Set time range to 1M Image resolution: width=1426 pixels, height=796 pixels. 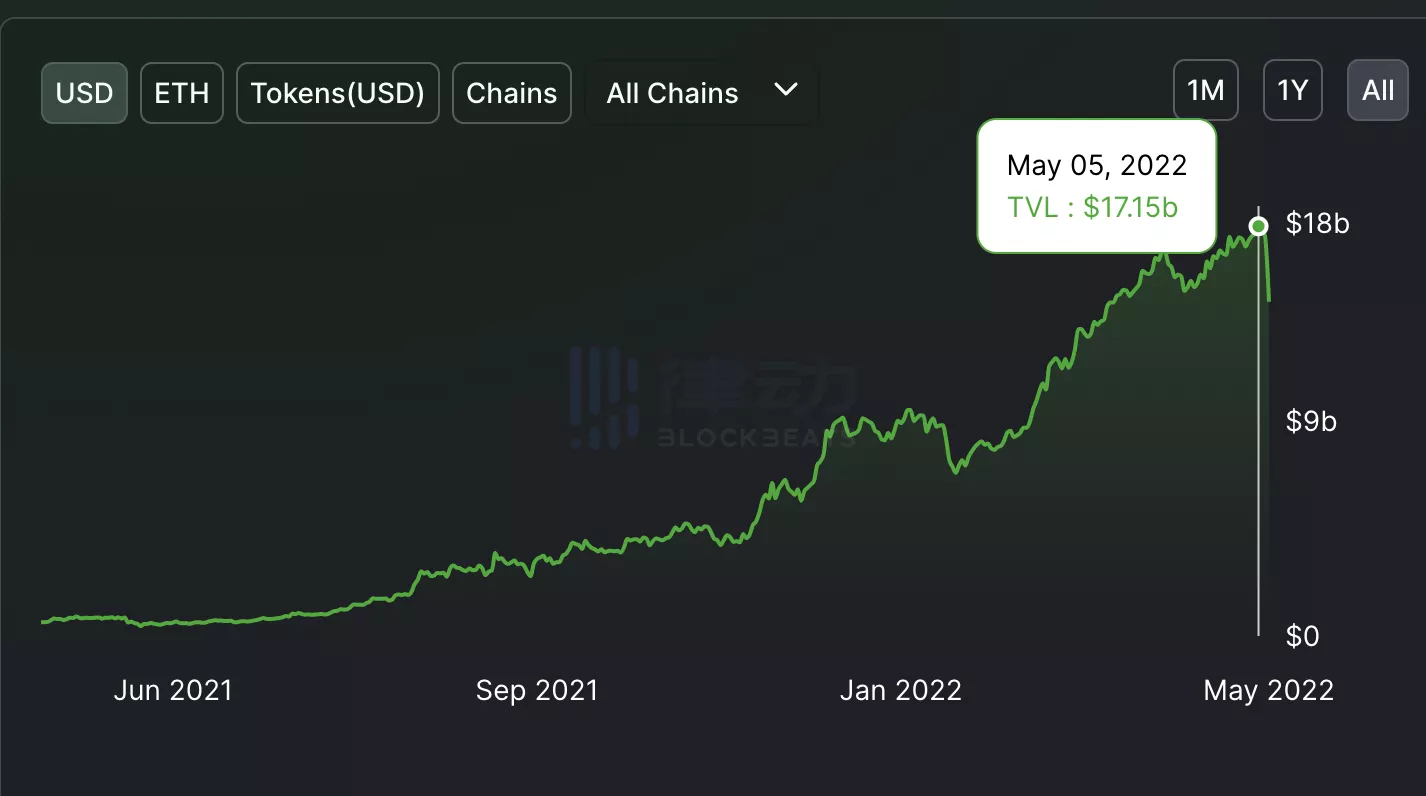pos(1205,90)
